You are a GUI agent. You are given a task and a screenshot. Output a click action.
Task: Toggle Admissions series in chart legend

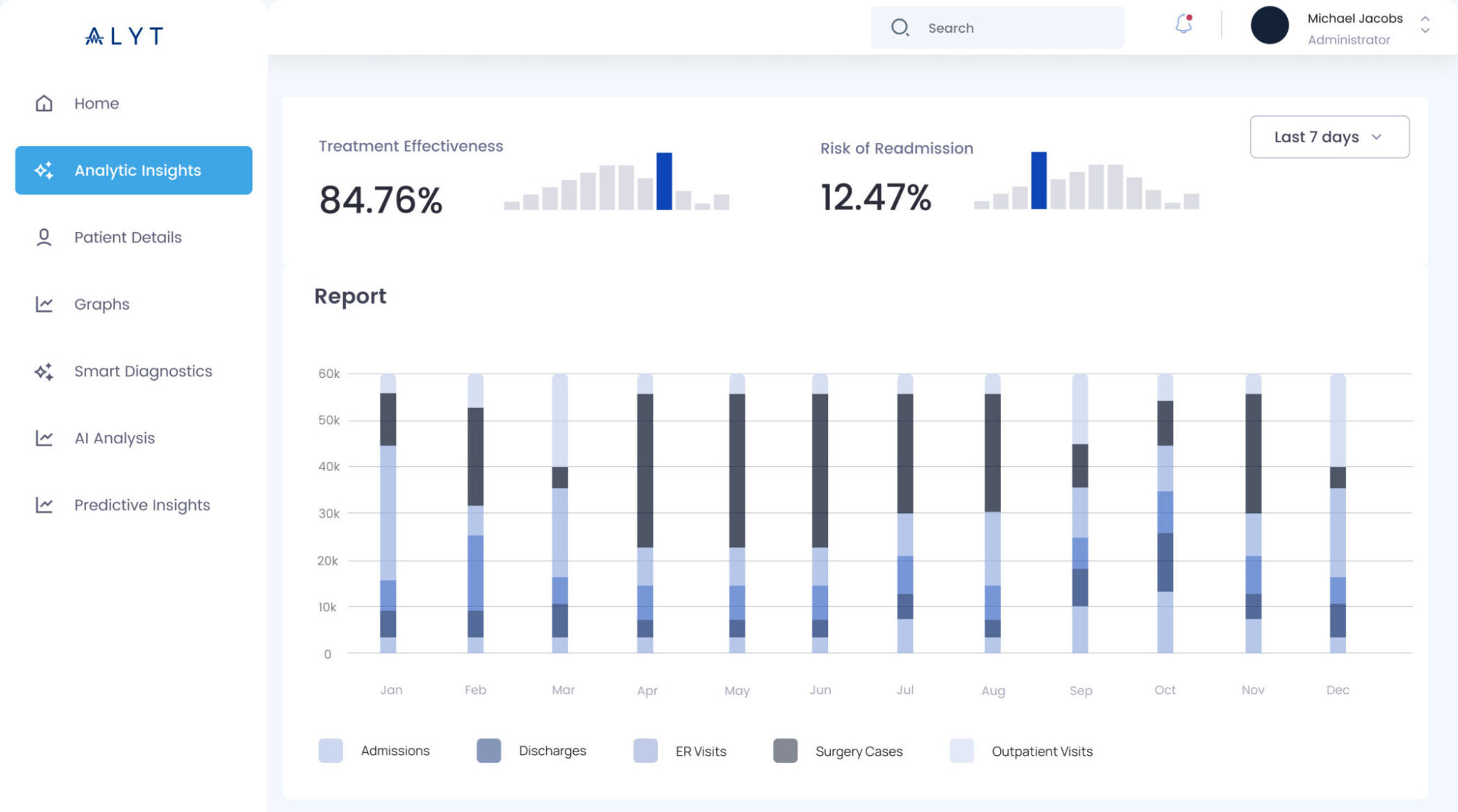point(395,751)
